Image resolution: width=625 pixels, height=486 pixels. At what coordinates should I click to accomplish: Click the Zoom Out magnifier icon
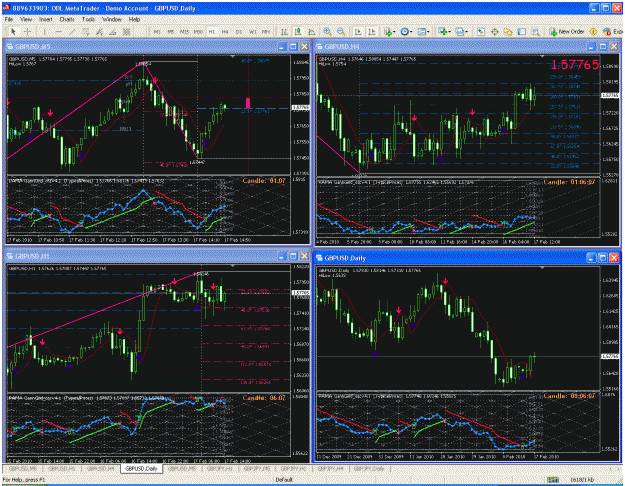click(341, 31)
